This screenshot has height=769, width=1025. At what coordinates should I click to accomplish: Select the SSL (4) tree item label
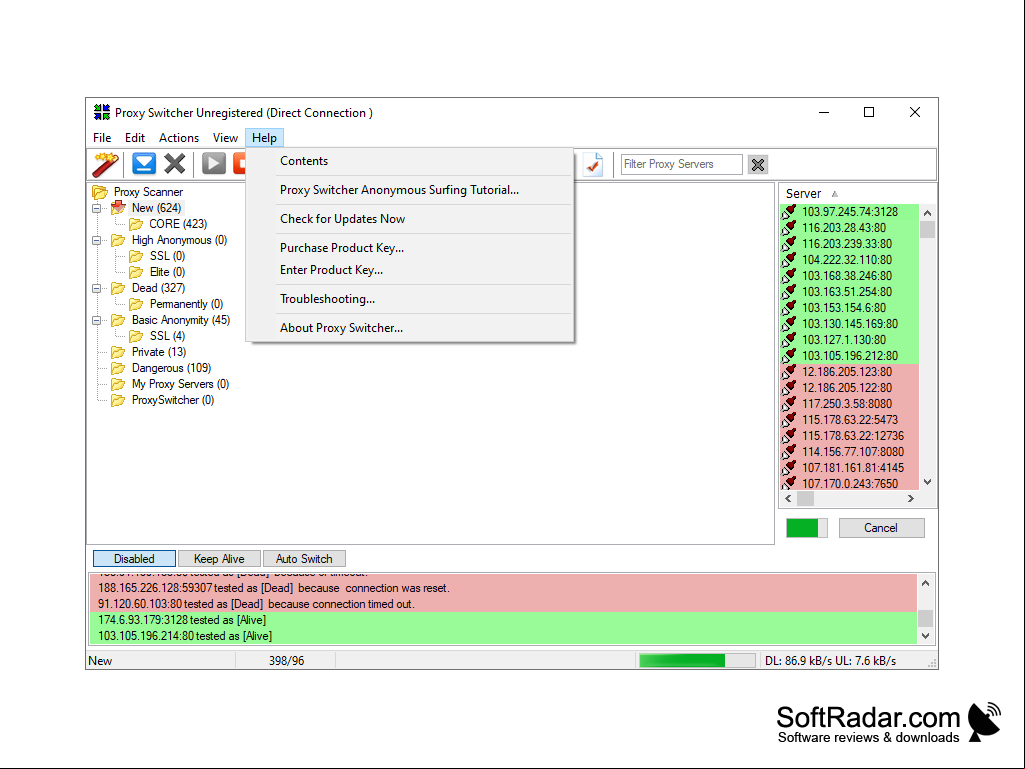pos(167,336)
